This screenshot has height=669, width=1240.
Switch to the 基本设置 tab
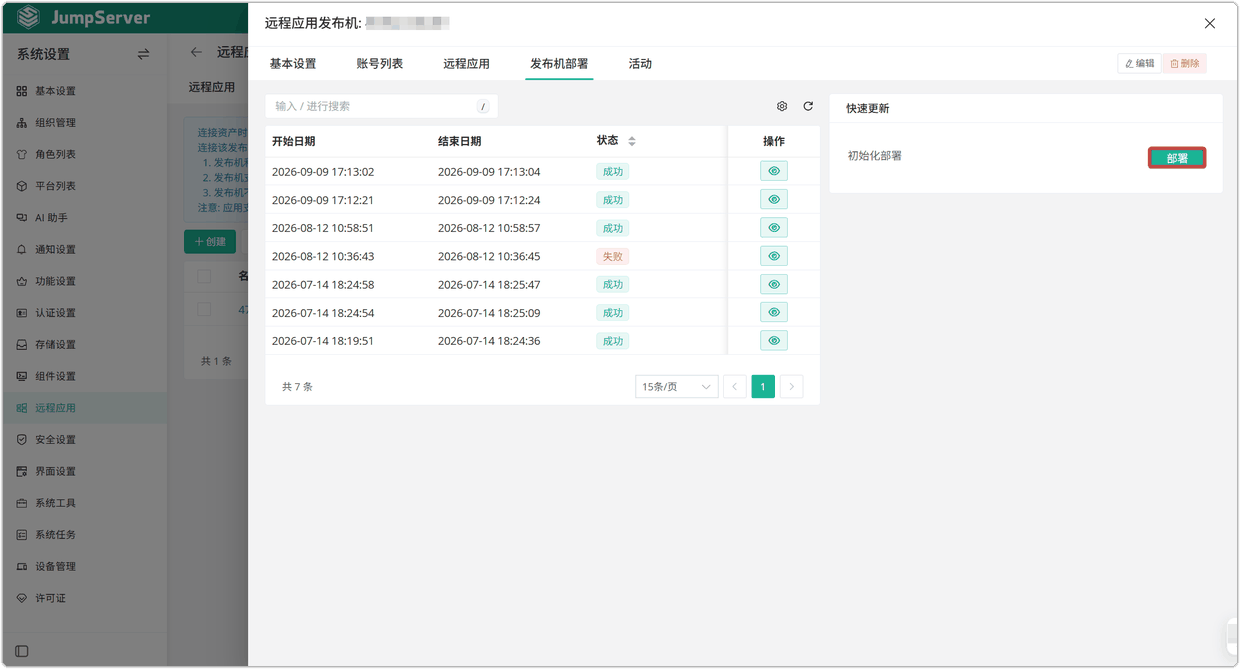293,64
